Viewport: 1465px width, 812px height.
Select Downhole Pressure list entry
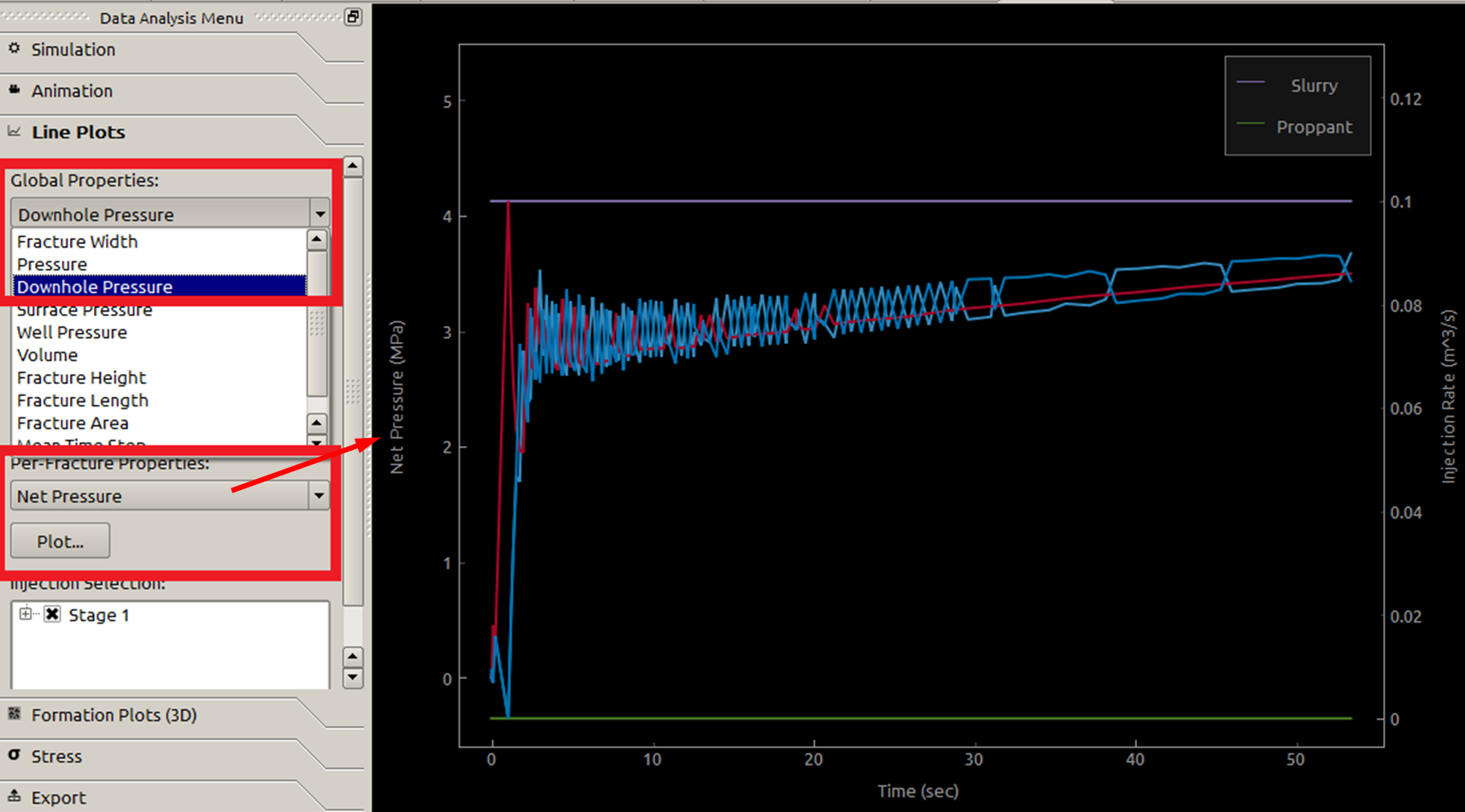pos(159,287)
